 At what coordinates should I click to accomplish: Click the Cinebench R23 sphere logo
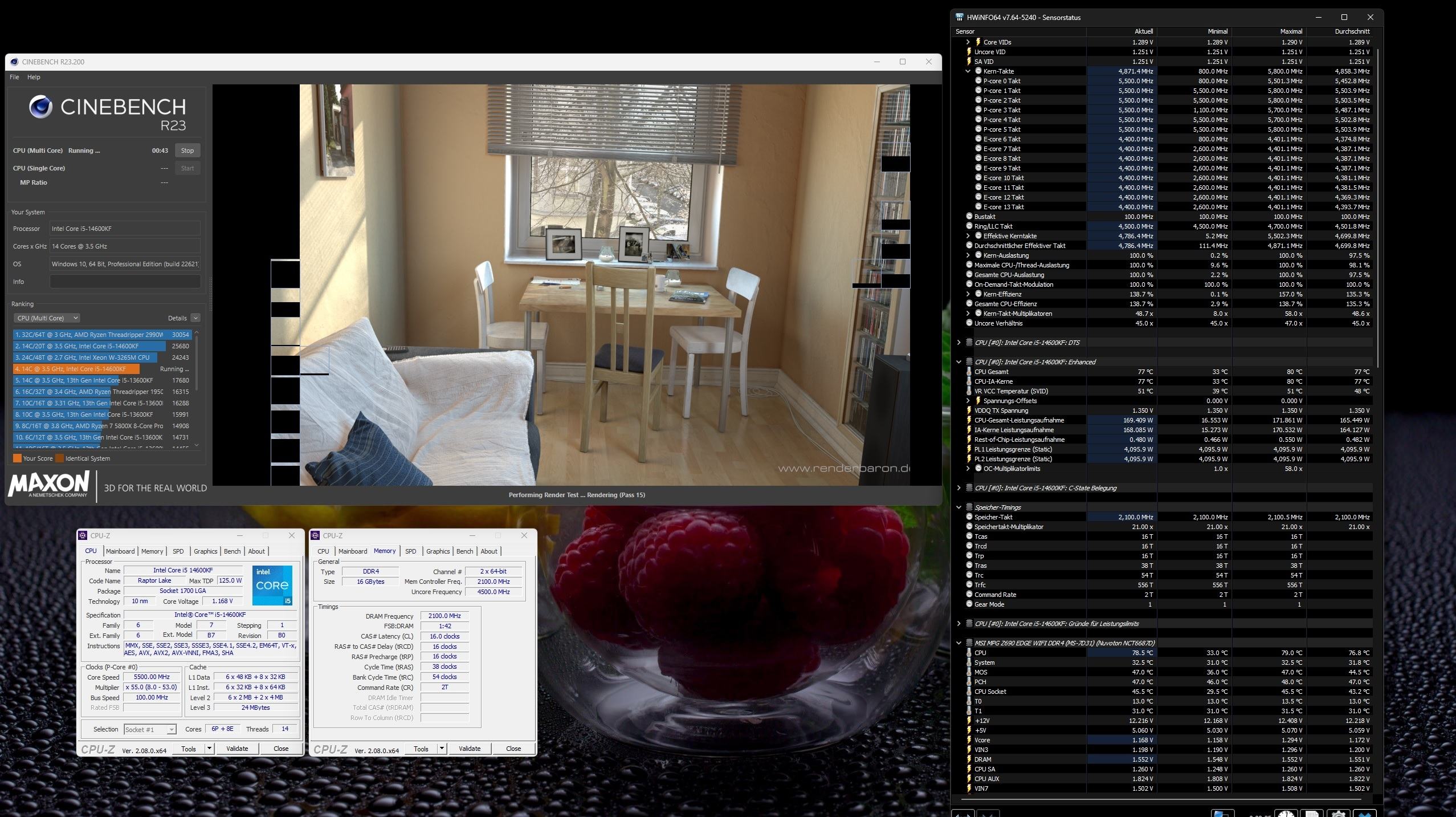pos(40,107)
